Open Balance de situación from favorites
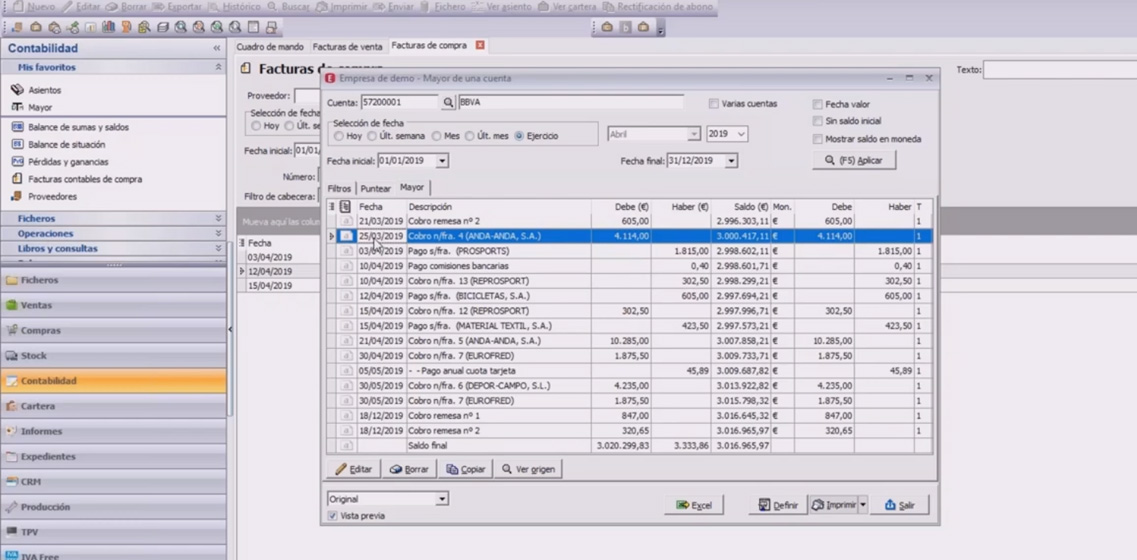Viewport: 1137px width, 560px height. (66, 145)
